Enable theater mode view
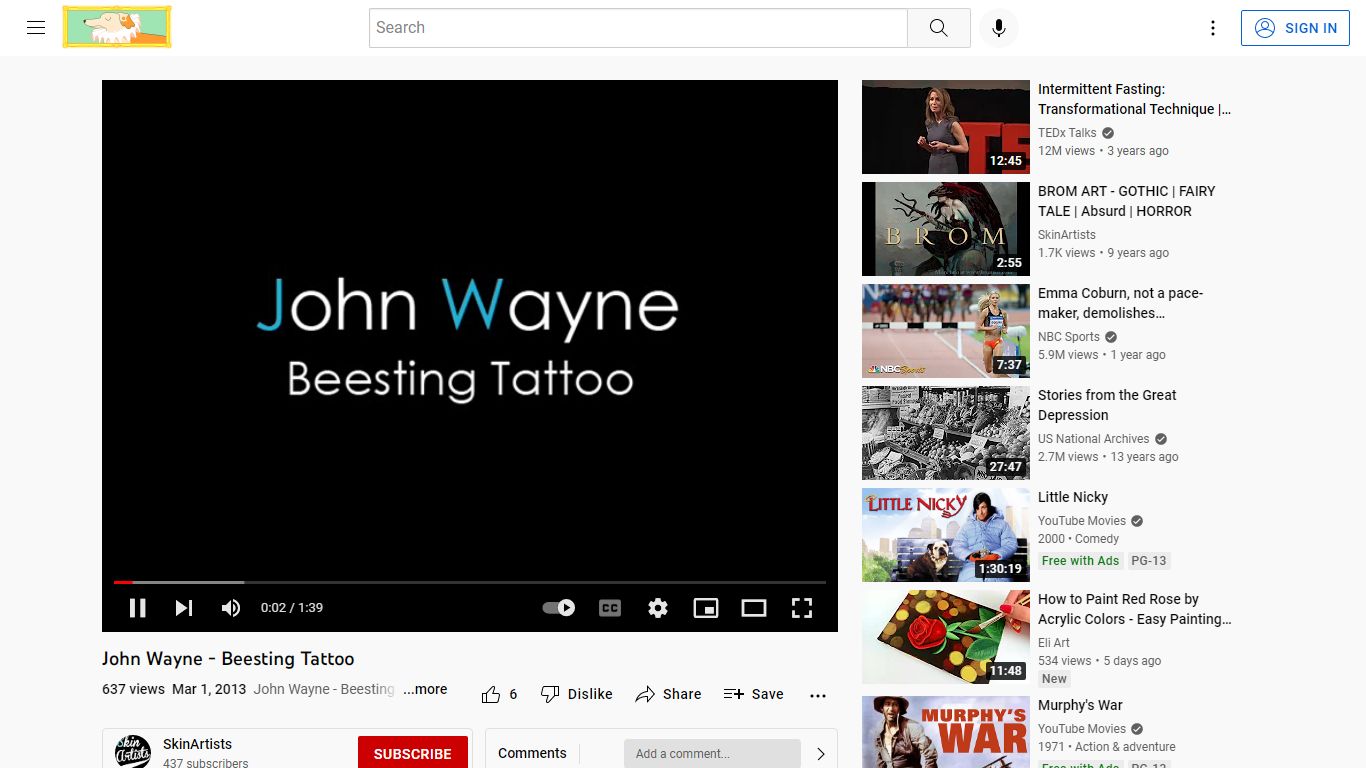Image resolution: width=1366 pixels, height=768 pixels. tap(754, 608)
